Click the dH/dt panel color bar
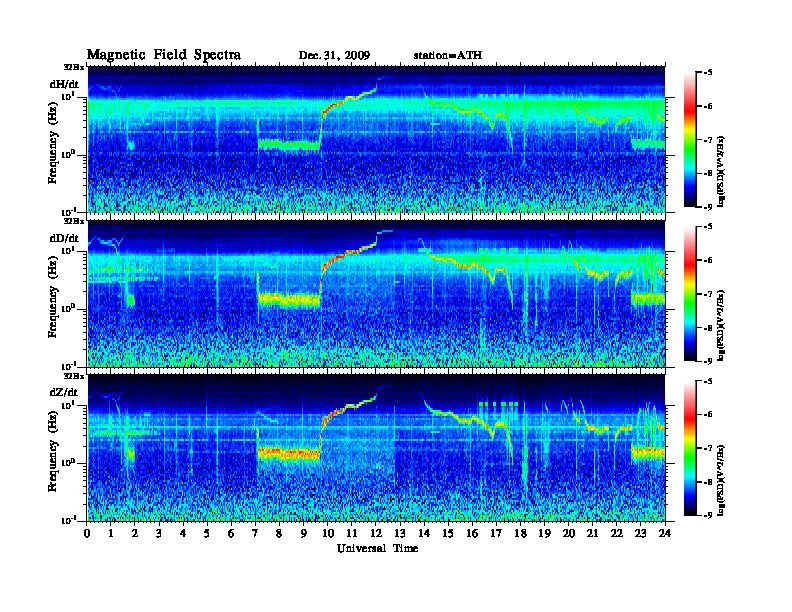Viewport: 792px width, 612px height. click(690, 140)
